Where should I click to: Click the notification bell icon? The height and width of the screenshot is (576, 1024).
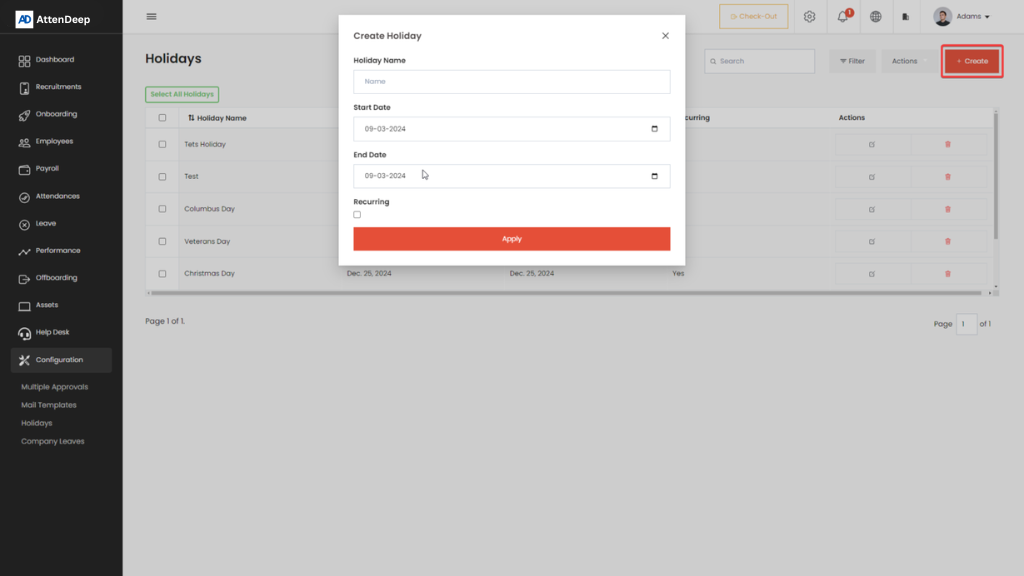(x=842, y=17)
